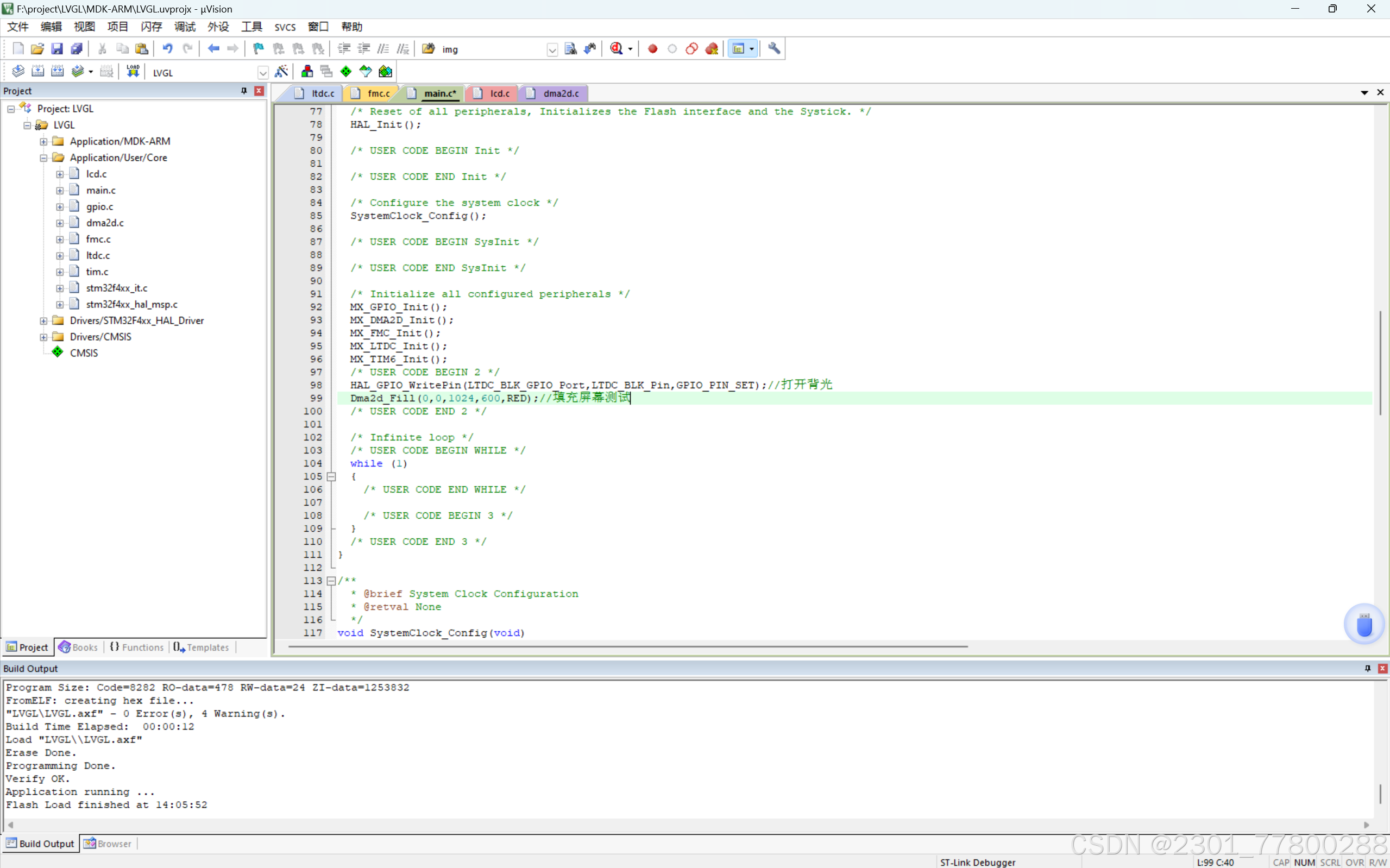Toggle the bookmark flag icon
Image resolution: width=1390 pixels, height=868 pixels.
click(258, 49)
